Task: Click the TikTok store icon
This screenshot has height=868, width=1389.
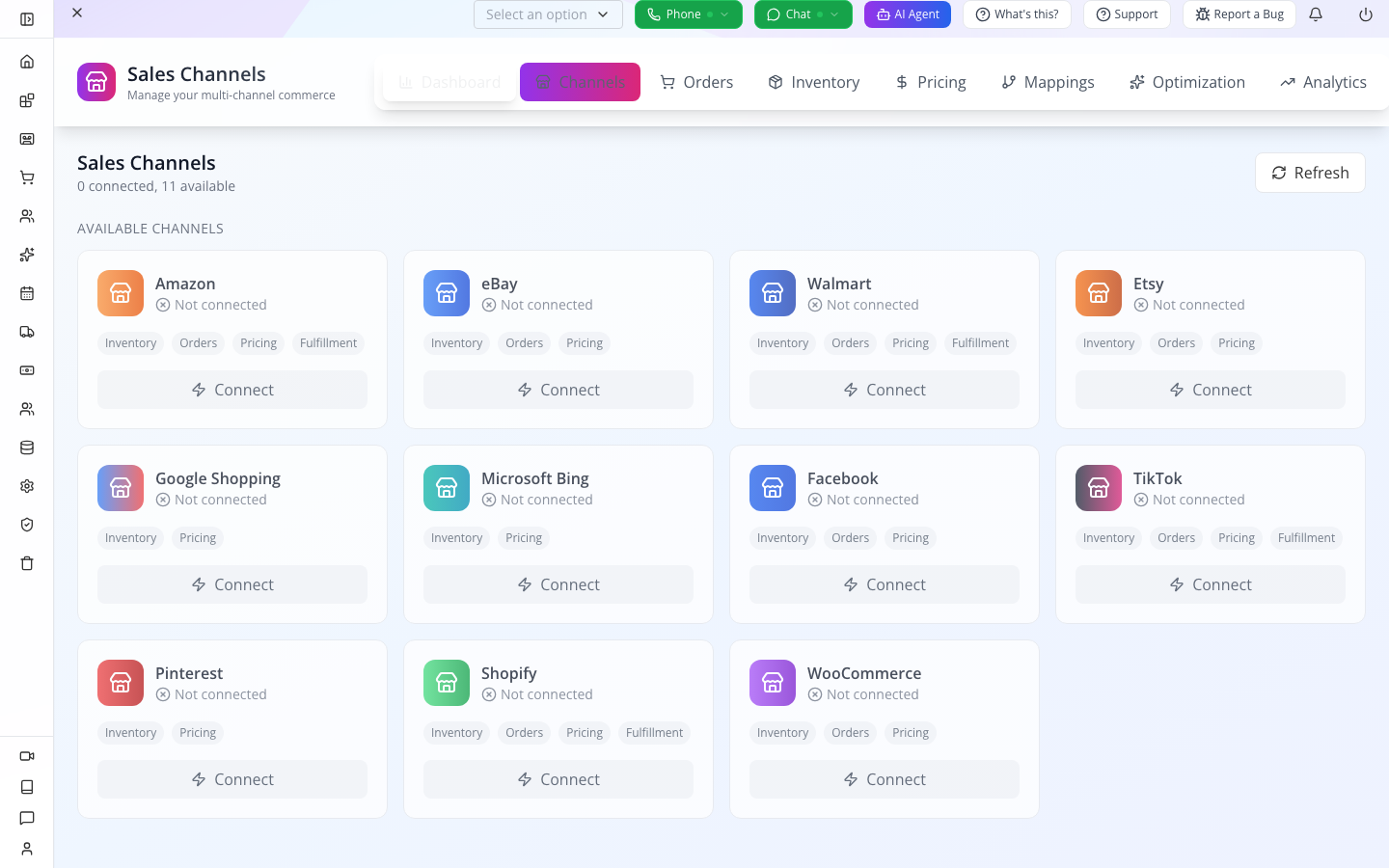Action: (x=1099, y=488)
